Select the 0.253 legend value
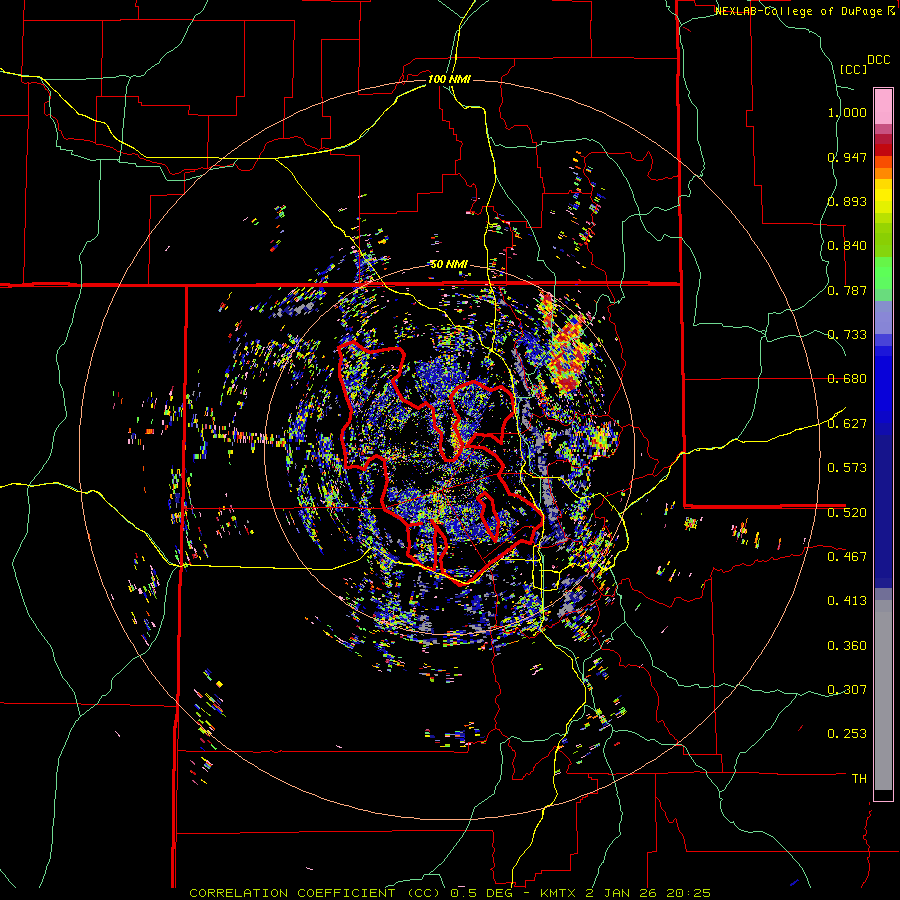 tap(847, 734)
